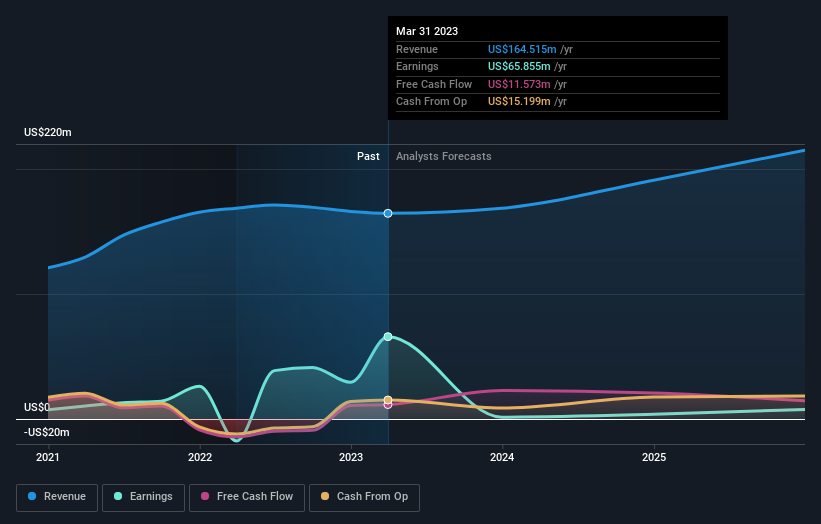821x524 pixels.
Task: Toggle the Revenue series in the legend
Action: tap(56, 496)
